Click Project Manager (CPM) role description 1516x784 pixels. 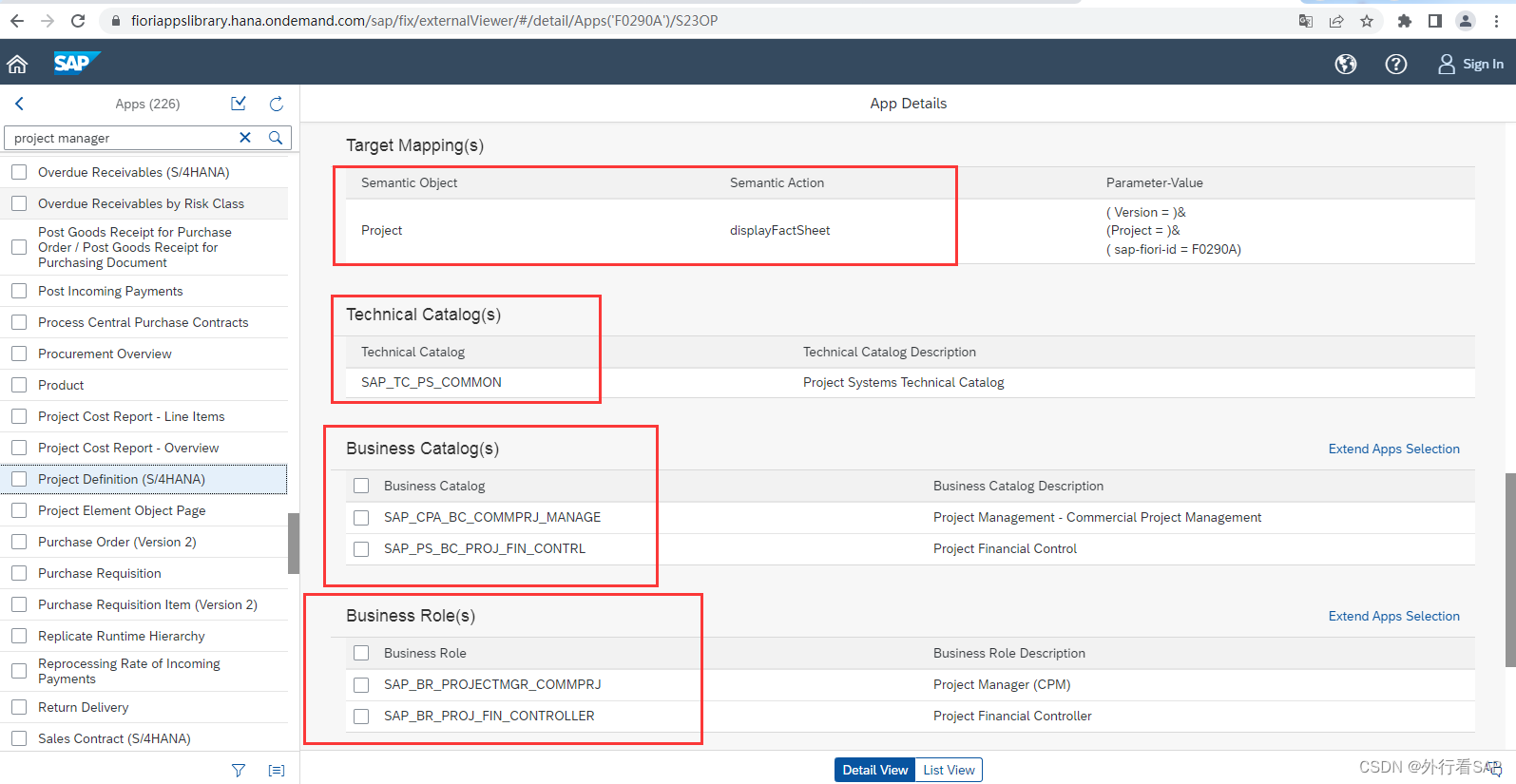pyautogui.click(x=1002, y=684)
